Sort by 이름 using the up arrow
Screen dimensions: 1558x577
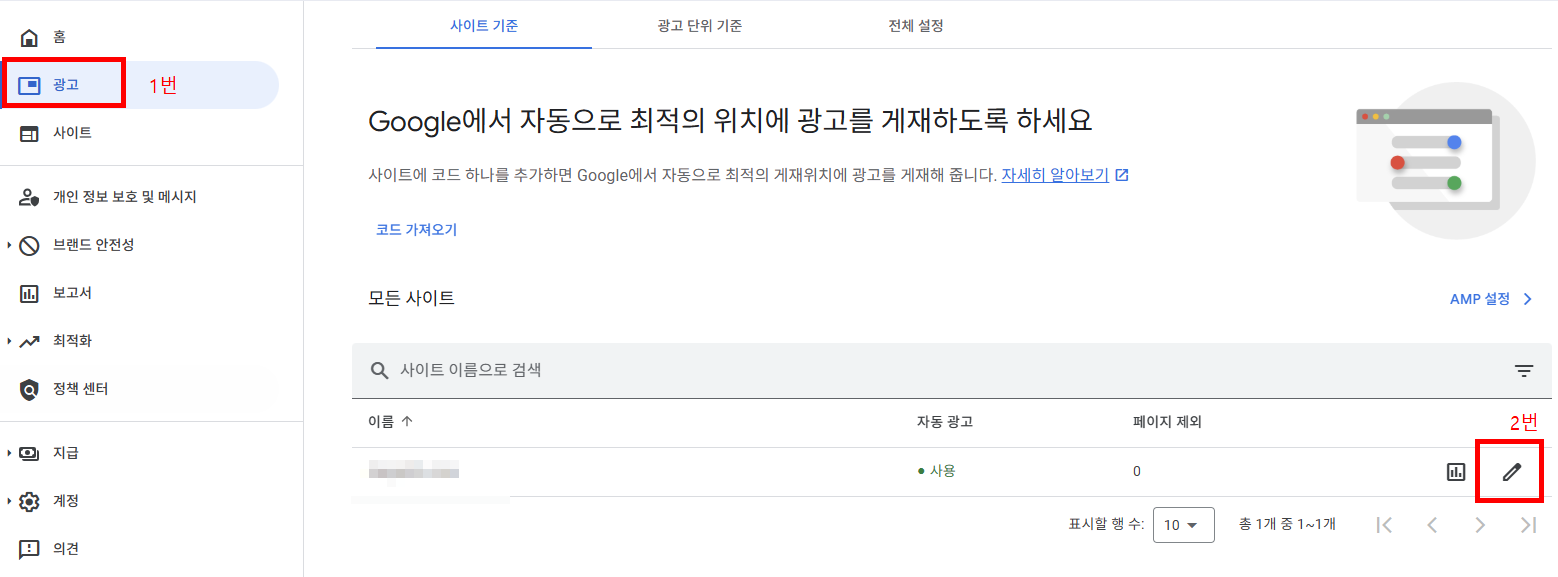coord(406,421)
